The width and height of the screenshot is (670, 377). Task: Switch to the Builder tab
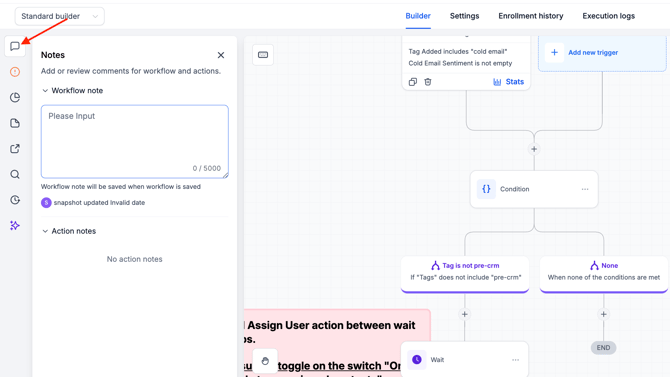[x=418, y=16]
